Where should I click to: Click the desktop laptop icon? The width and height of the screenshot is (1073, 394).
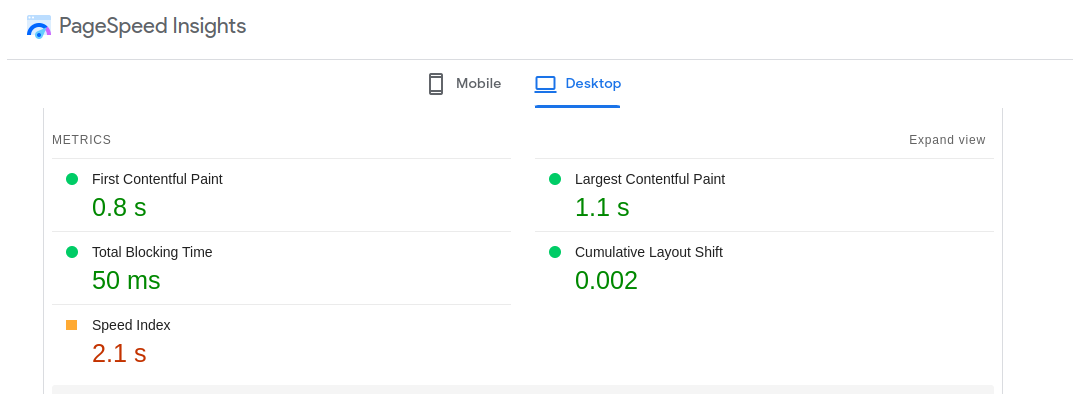(545, 83)
